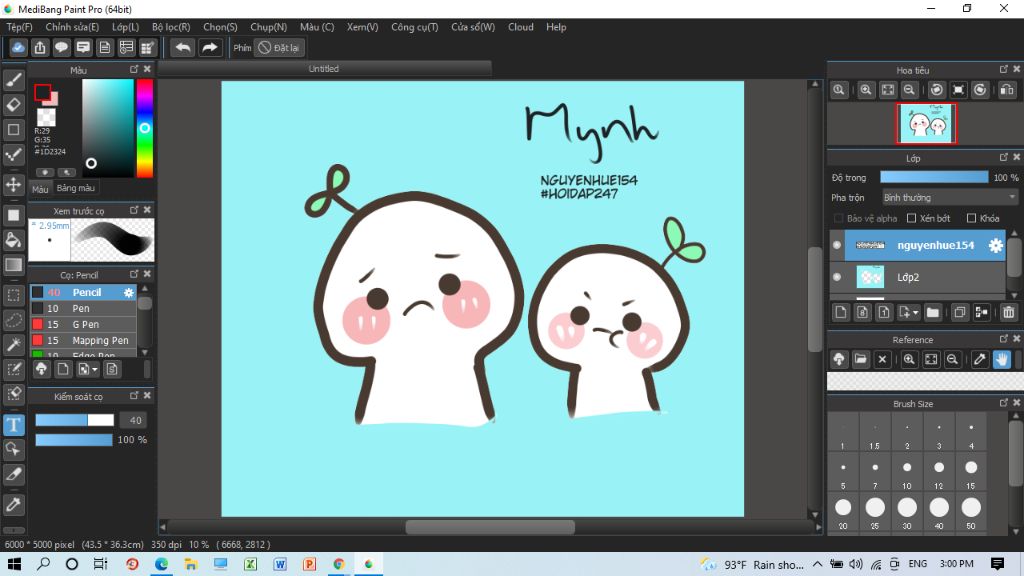
Task: Open a reference image with folder icon
Action: pyautogui.click(x=861, y=359)
